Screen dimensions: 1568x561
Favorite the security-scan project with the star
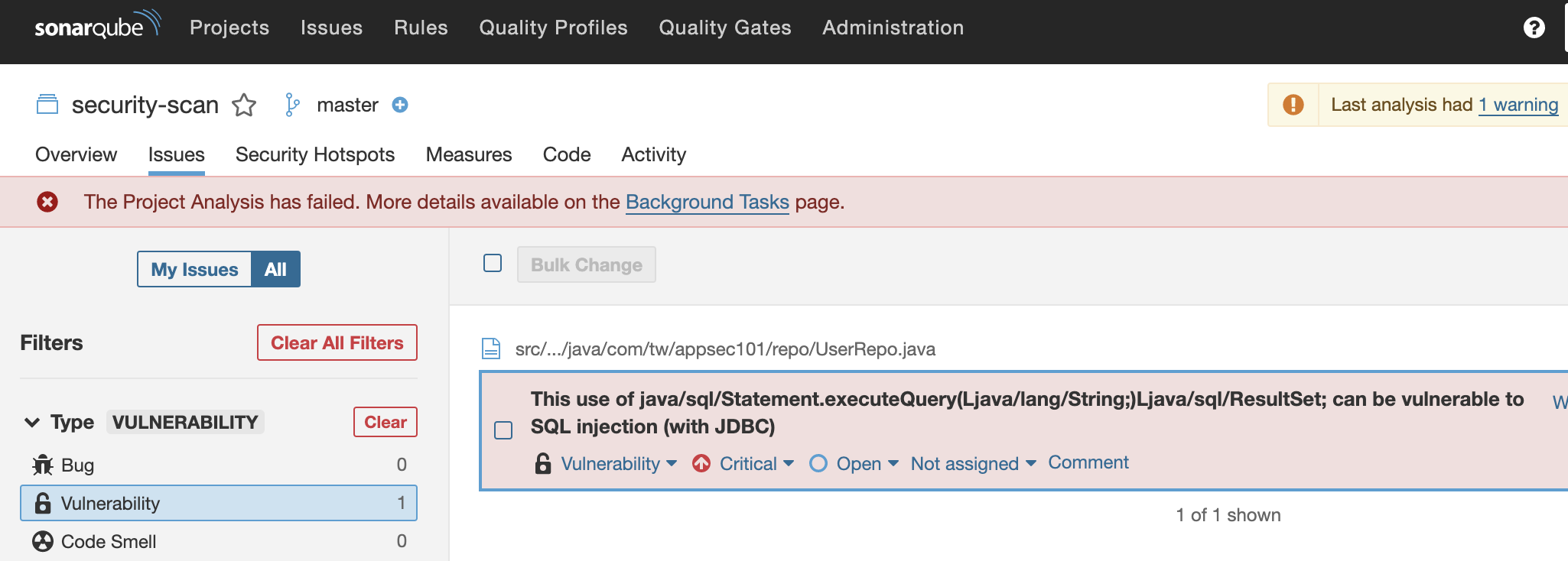tap(244, 105)
